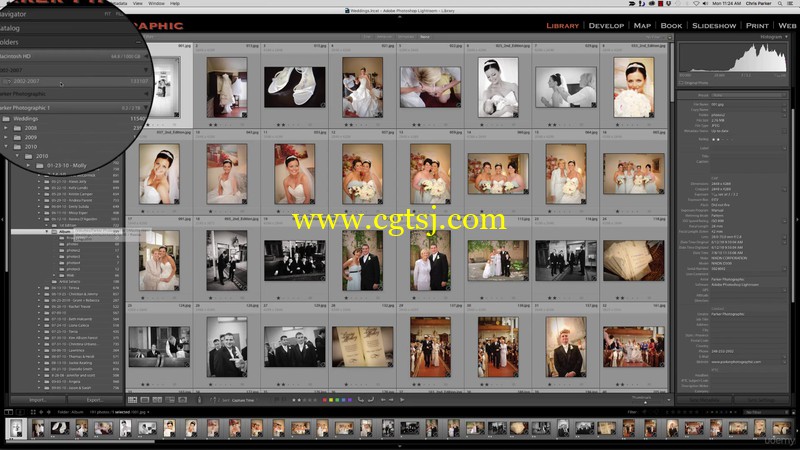Switch to the Library module
The image size is (800, 450).
562,26
